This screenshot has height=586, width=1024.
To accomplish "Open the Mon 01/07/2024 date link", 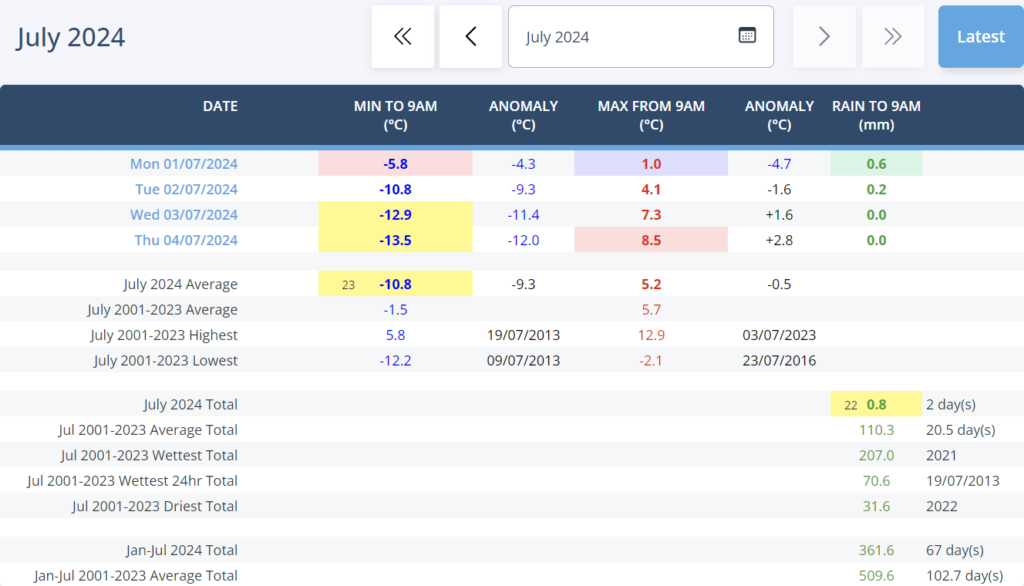I will coord(184,164).
